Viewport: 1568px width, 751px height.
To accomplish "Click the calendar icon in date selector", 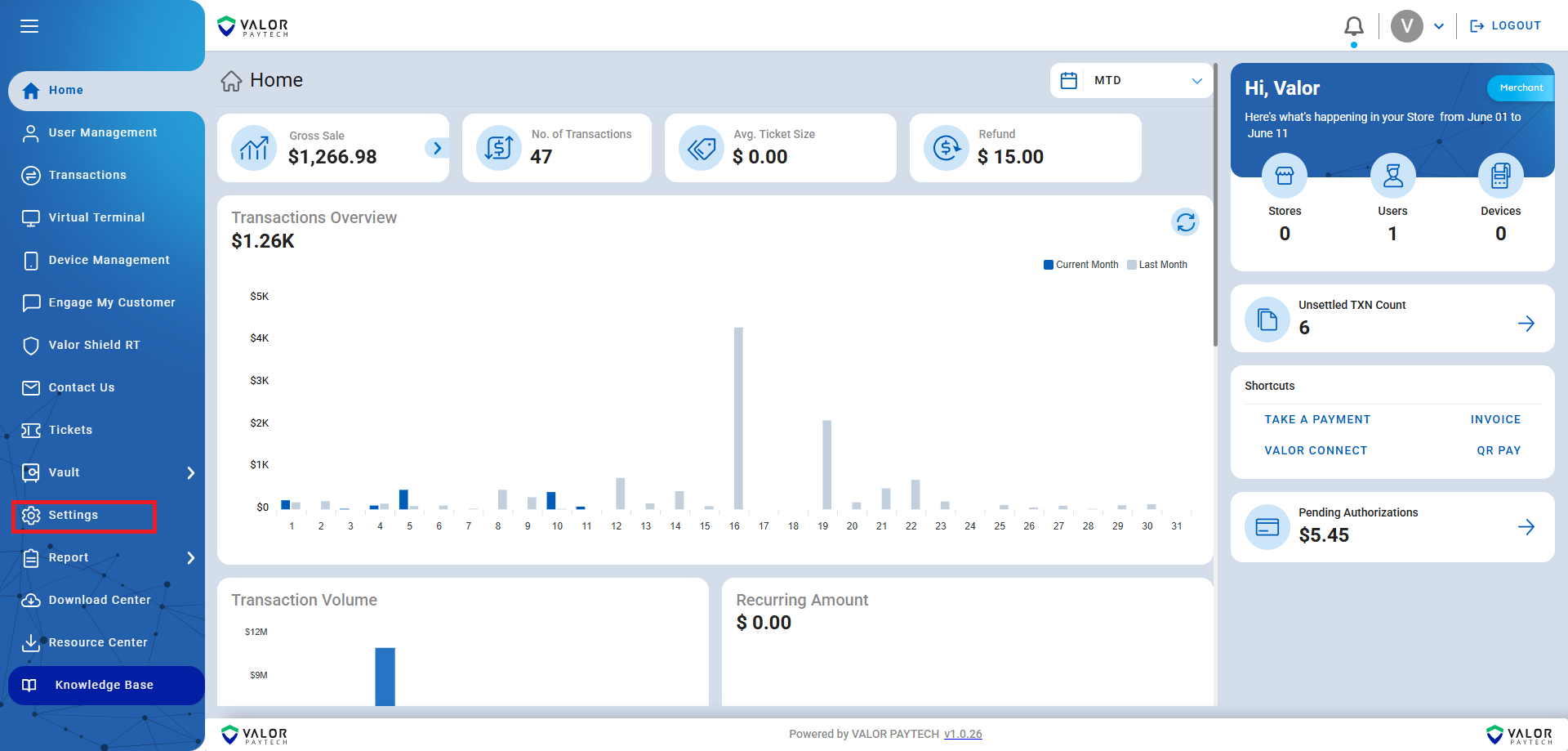I will pyautogui.click(x=1068, y=80).
